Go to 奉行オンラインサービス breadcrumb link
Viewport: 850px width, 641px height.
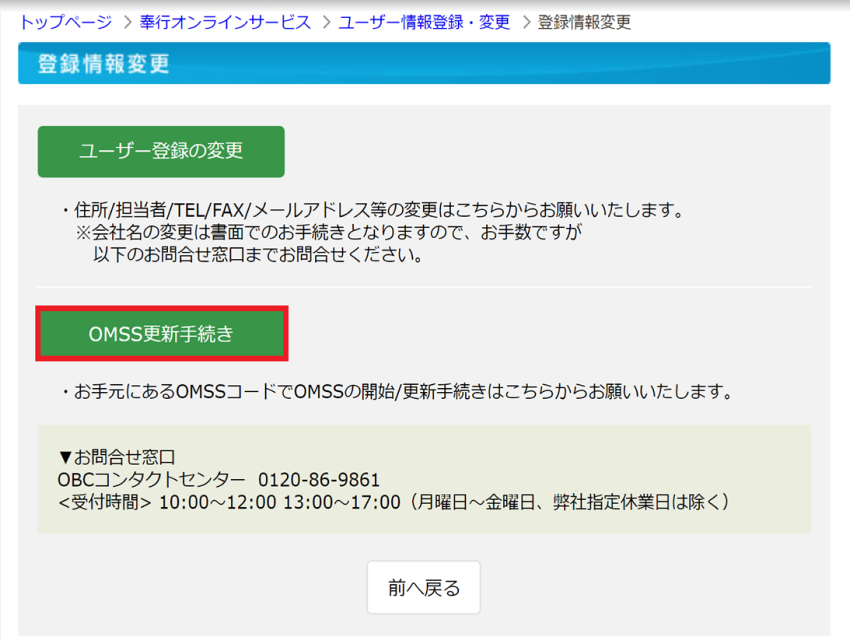(x=225, y=22)
